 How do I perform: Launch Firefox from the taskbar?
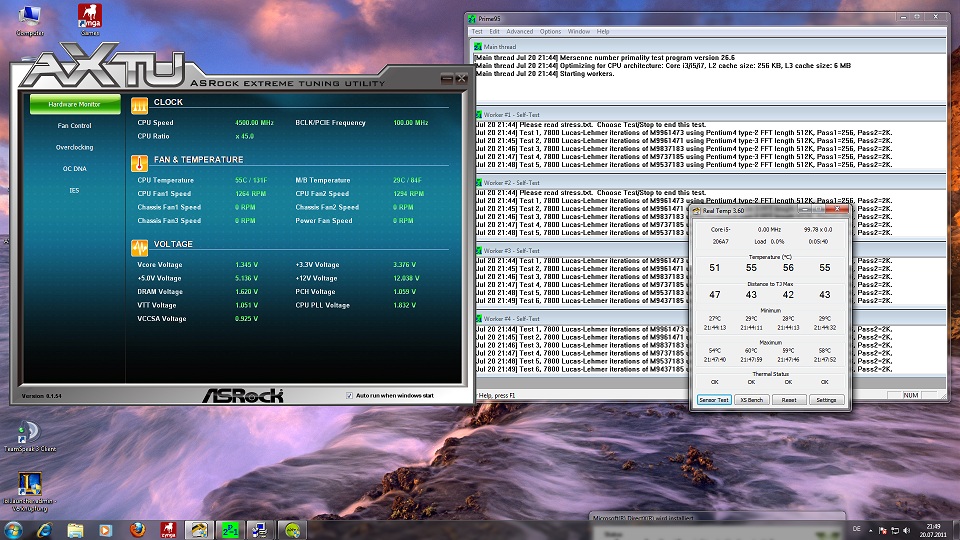tap(138, 530)
